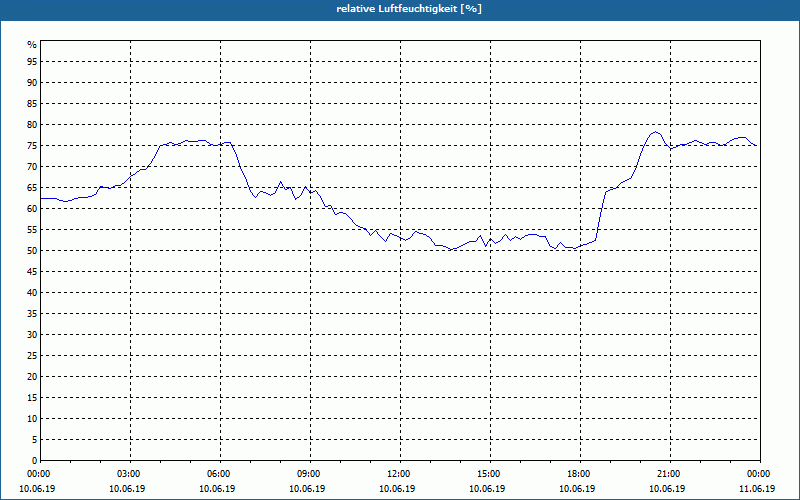Image resolution: width=800 pixels, height=500 pixels.
Task: Click the 25 y-axis label
Action: pos(32,356)
